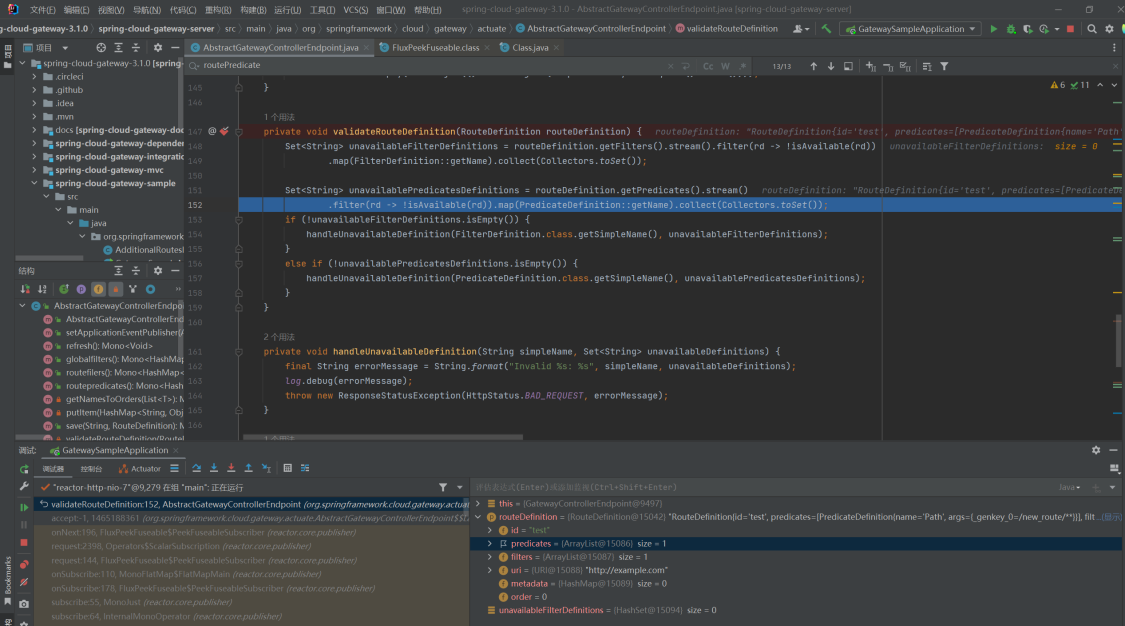Viewport: 1125px width, 626px height.
Task: Click the editor horizontal scrollbar
Action: pyautogui.click(x=383, y=437)
